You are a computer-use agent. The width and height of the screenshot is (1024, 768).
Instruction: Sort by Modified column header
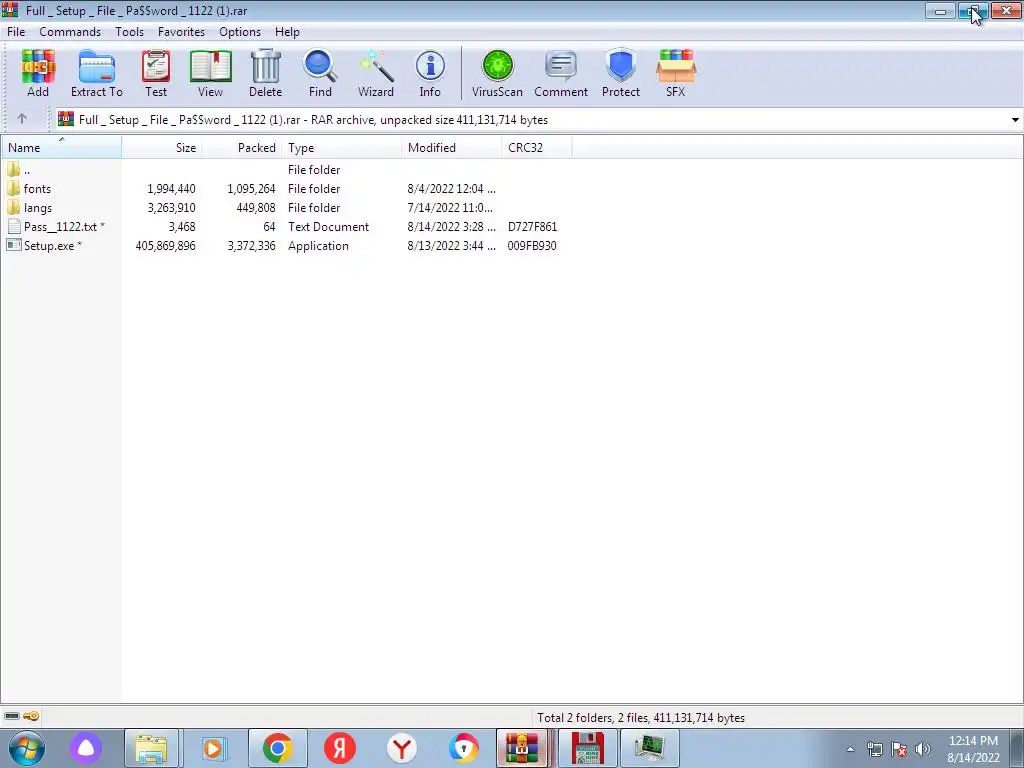coord(452,148)
